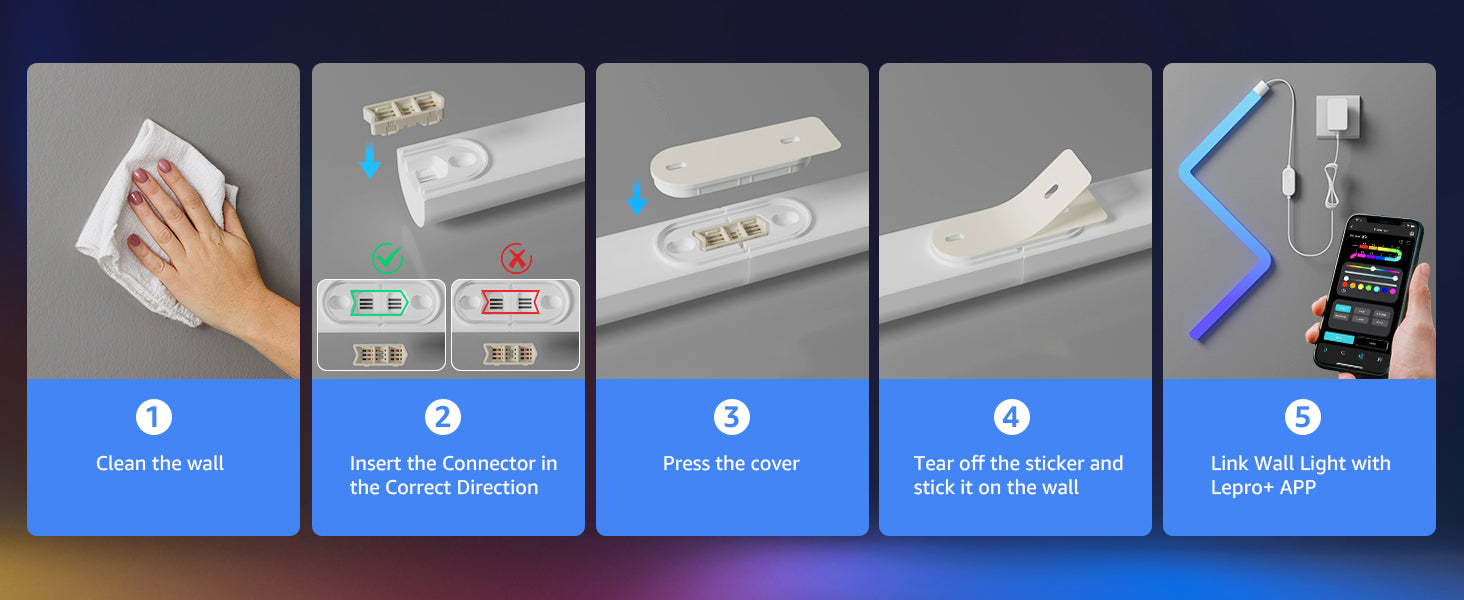Click the blue down arrow above the connector slot
This screenshot has height=600, width=1464.
[x=370, y=161]
